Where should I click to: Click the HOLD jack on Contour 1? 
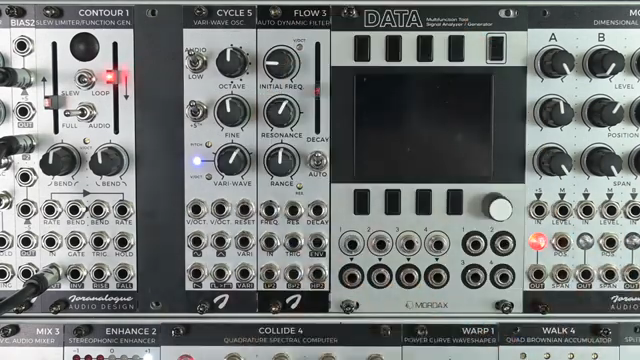[x=123, y=242]
